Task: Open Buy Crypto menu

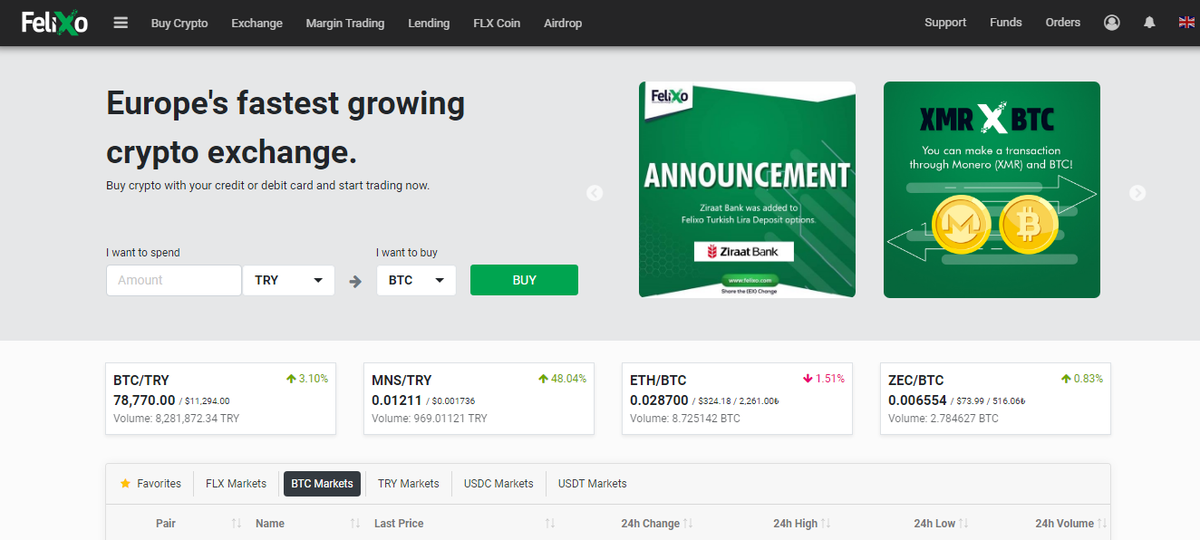Action: pyautogui.click(x=180, y=23)
